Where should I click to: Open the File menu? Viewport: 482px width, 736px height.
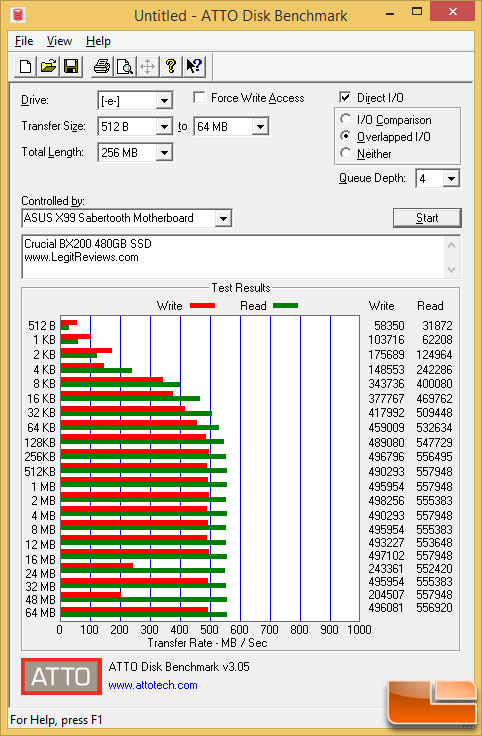pos(24,41)
